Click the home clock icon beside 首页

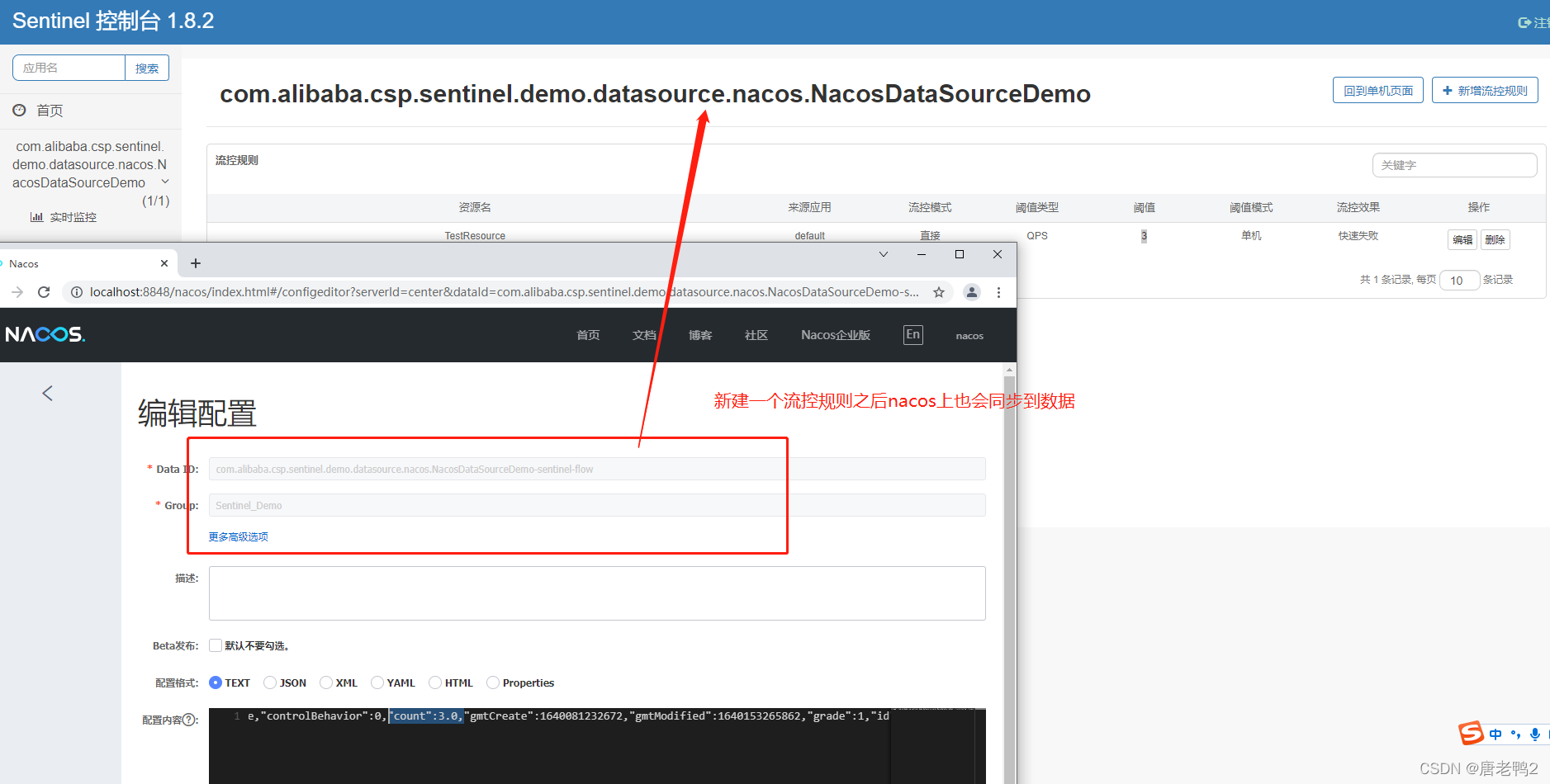[19, 110]
